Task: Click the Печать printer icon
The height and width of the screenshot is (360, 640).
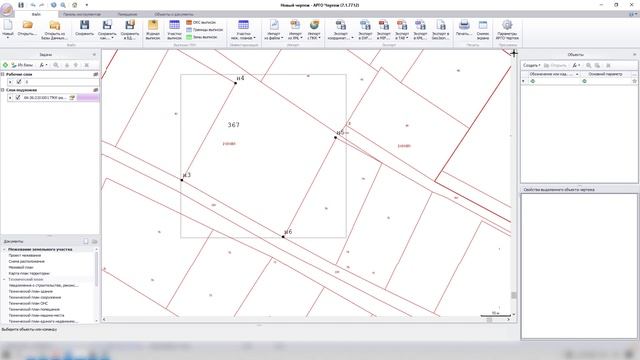Action: pyautogui.click(x=464, y=25)
